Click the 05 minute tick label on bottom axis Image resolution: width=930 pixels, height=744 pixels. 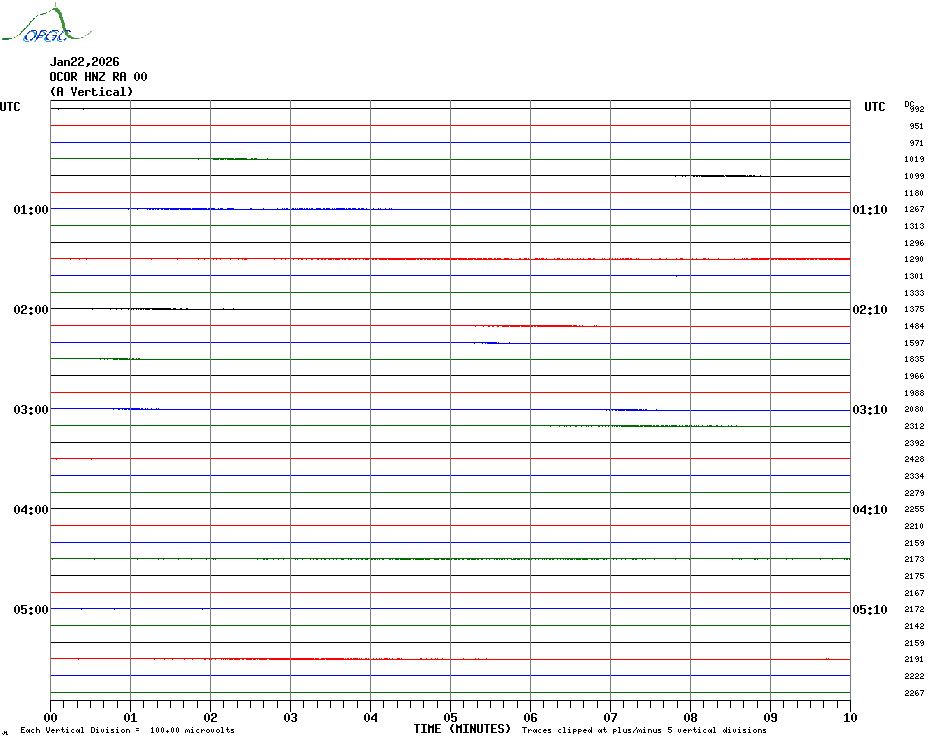point(450,717)
